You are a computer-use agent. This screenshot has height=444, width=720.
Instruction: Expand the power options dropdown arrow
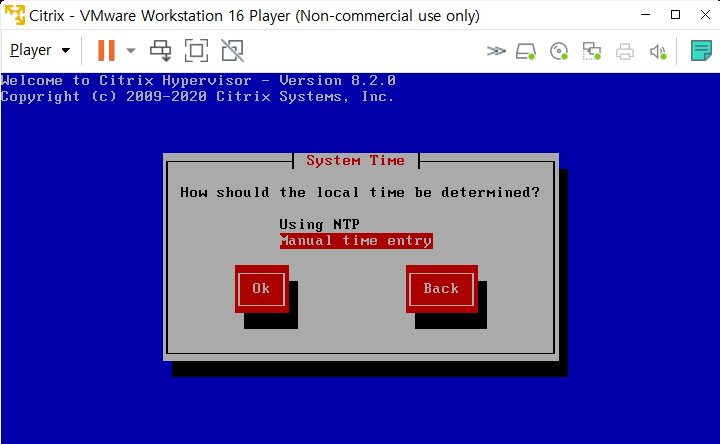pos(131,51)
